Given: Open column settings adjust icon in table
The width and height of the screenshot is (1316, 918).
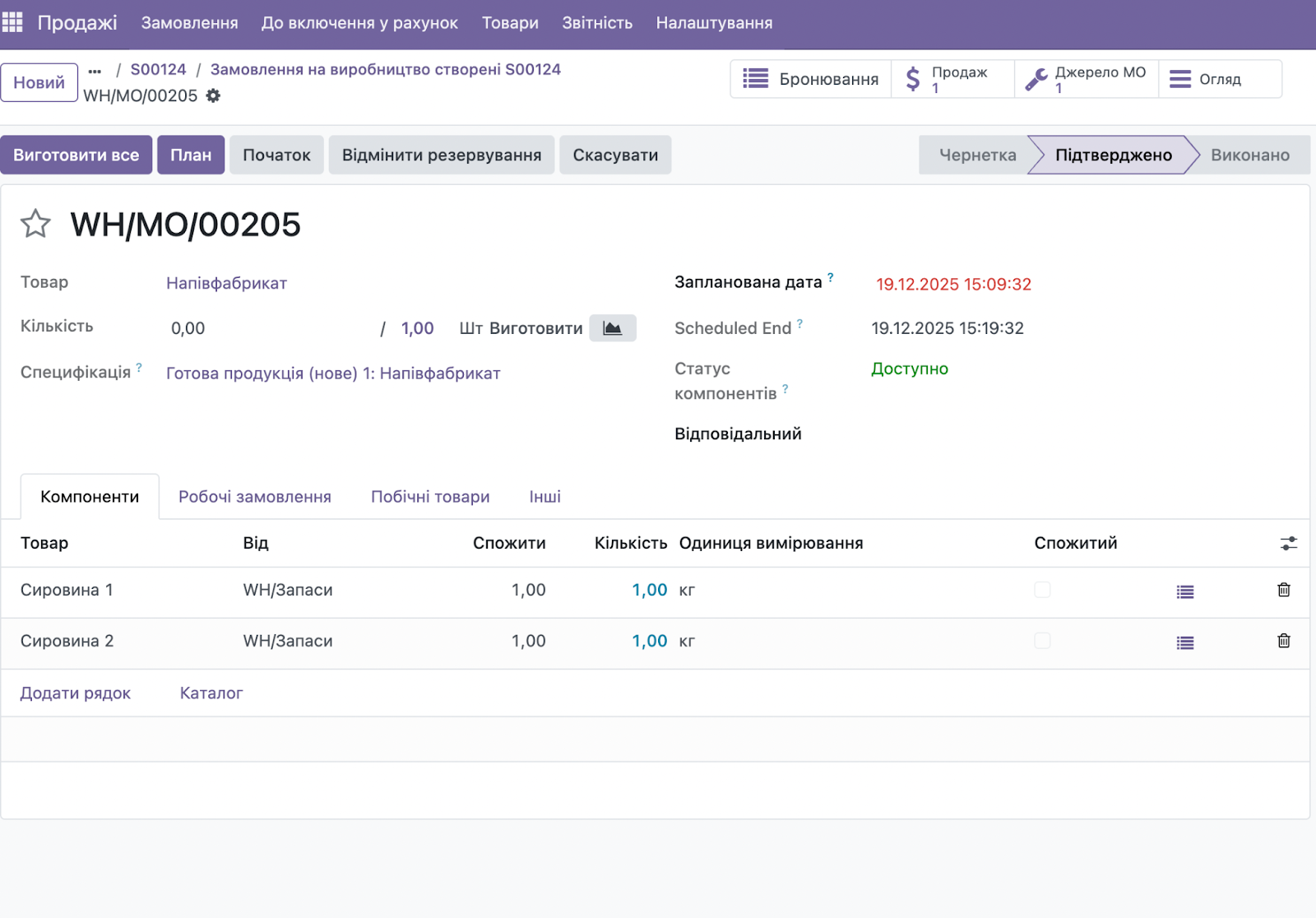Looking at the screenshot, I should click(x=1288, y=544).
